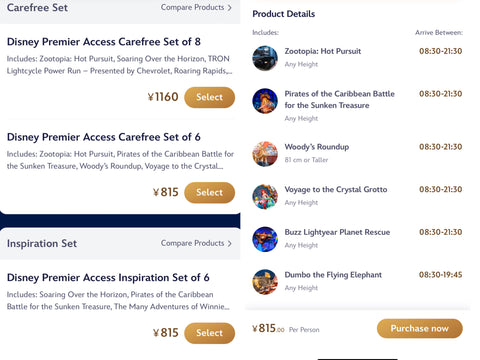Select the Carefree Set of 6 for ¥815
Screen dimensions: 480x360
point(209,193)
